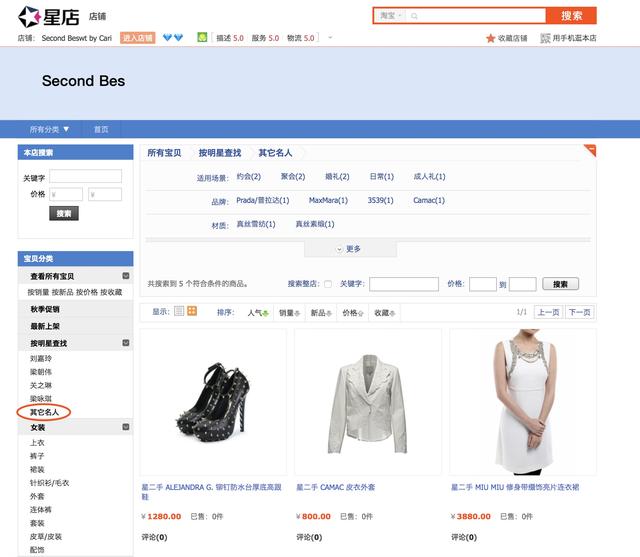Filter by 成人礼(1) occasion

pos(429,177)
